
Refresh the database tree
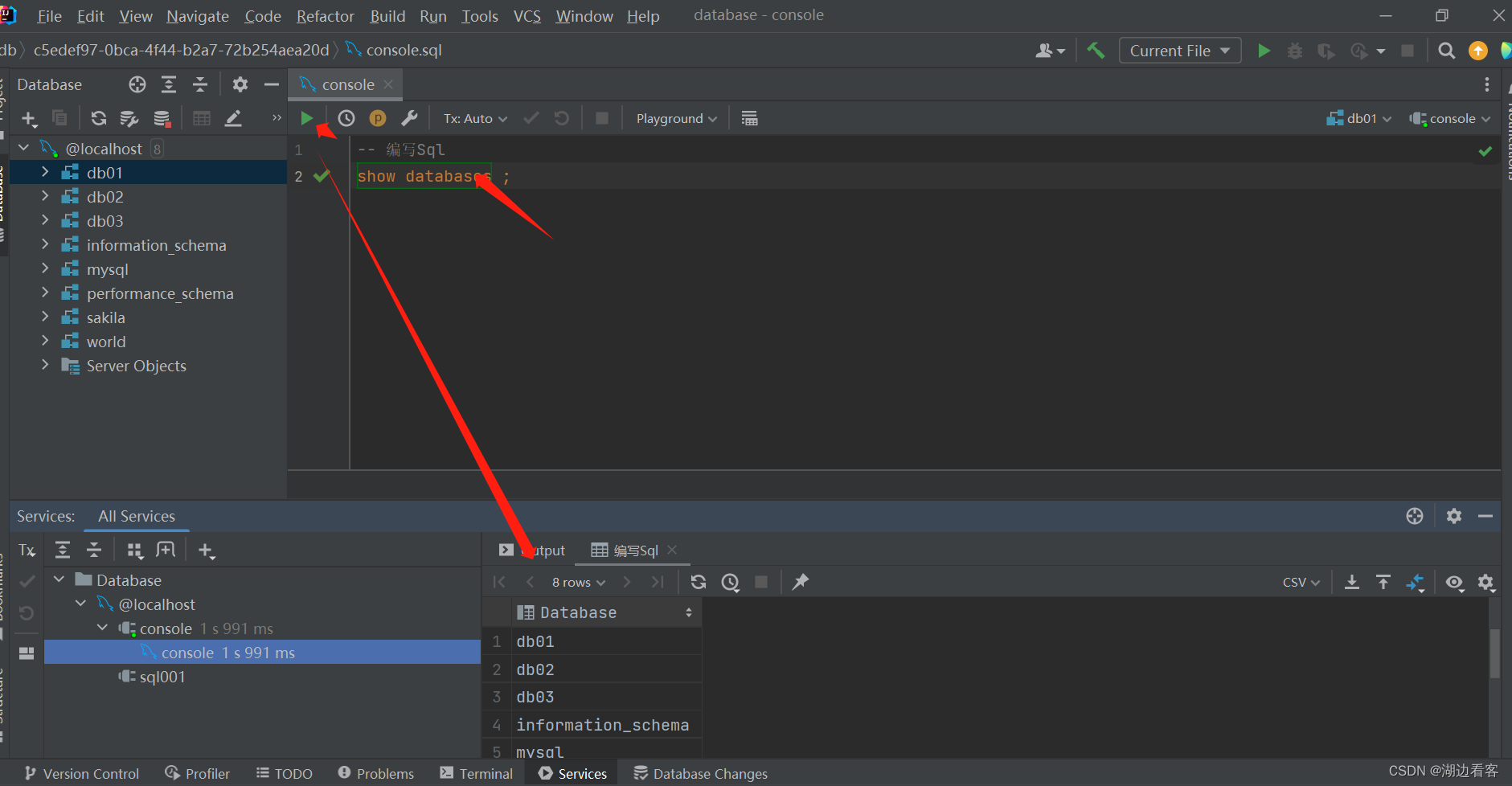point(98,118)
